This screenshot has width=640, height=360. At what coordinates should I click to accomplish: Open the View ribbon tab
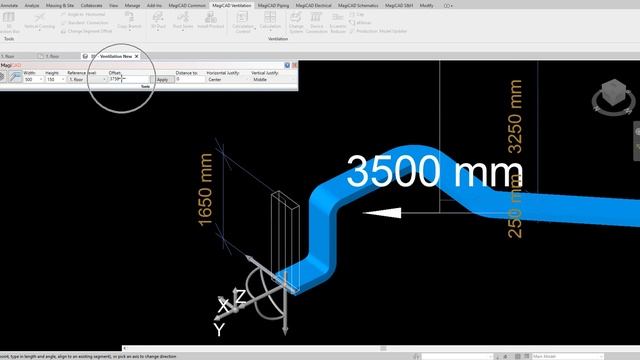pos(113,6)
